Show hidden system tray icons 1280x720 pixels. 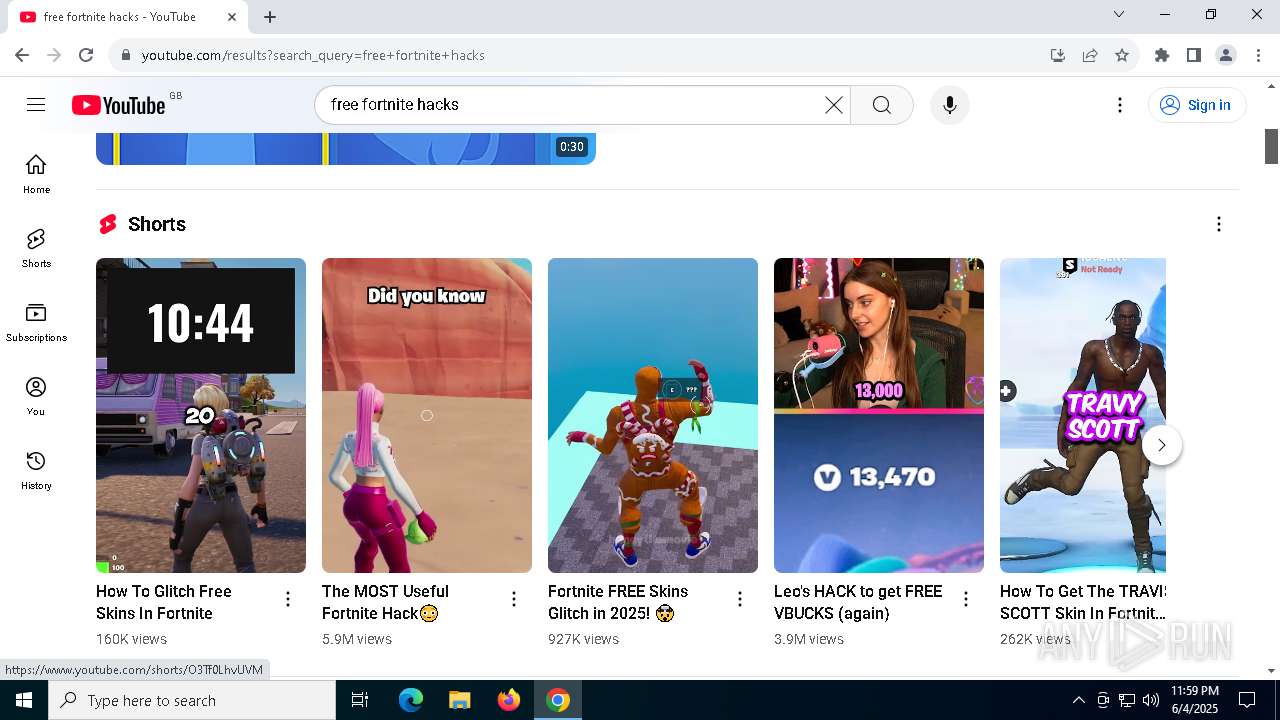(1078, 700)
